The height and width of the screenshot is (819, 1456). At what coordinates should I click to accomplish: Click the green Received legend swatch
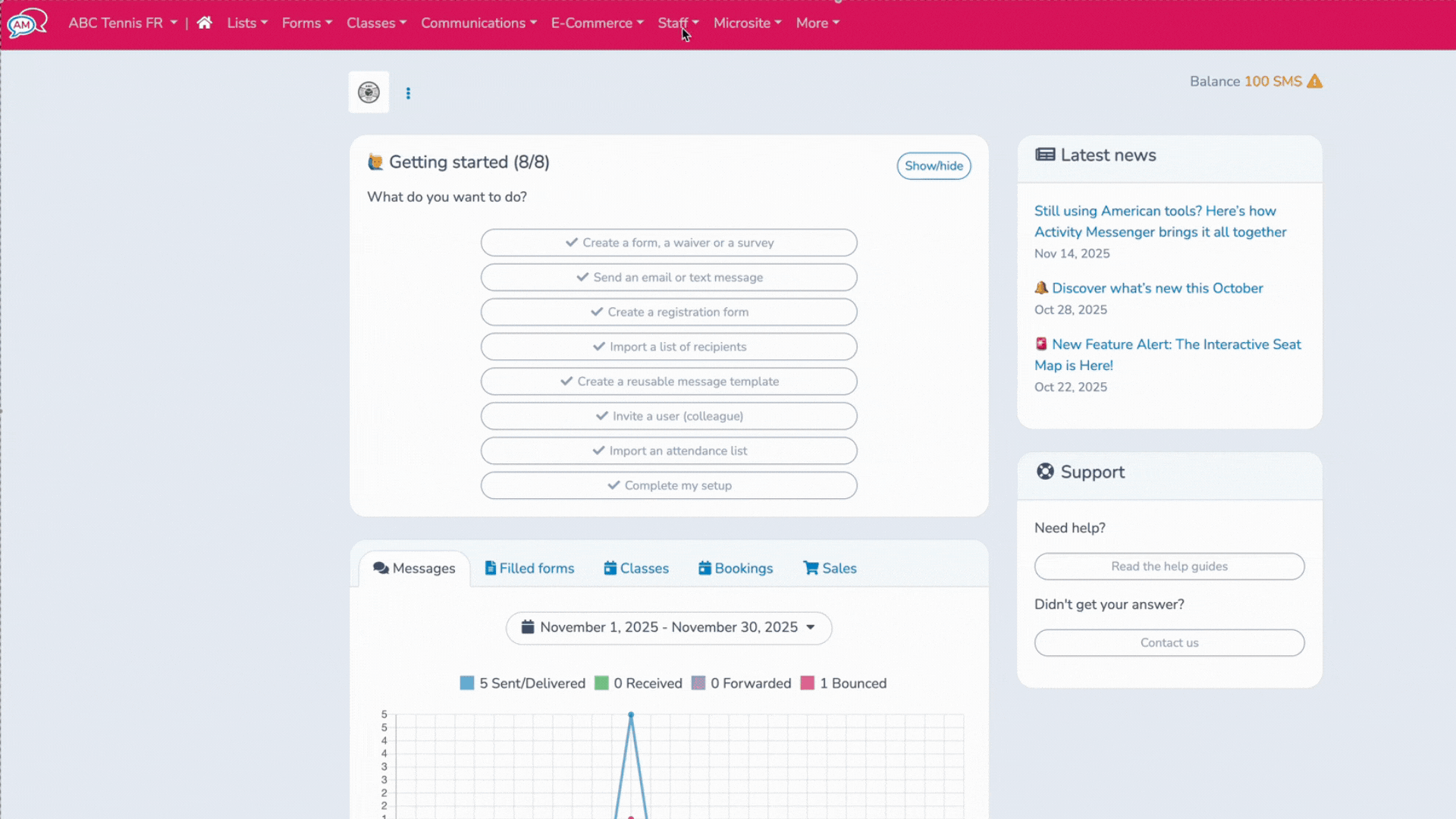coord(602,682)
